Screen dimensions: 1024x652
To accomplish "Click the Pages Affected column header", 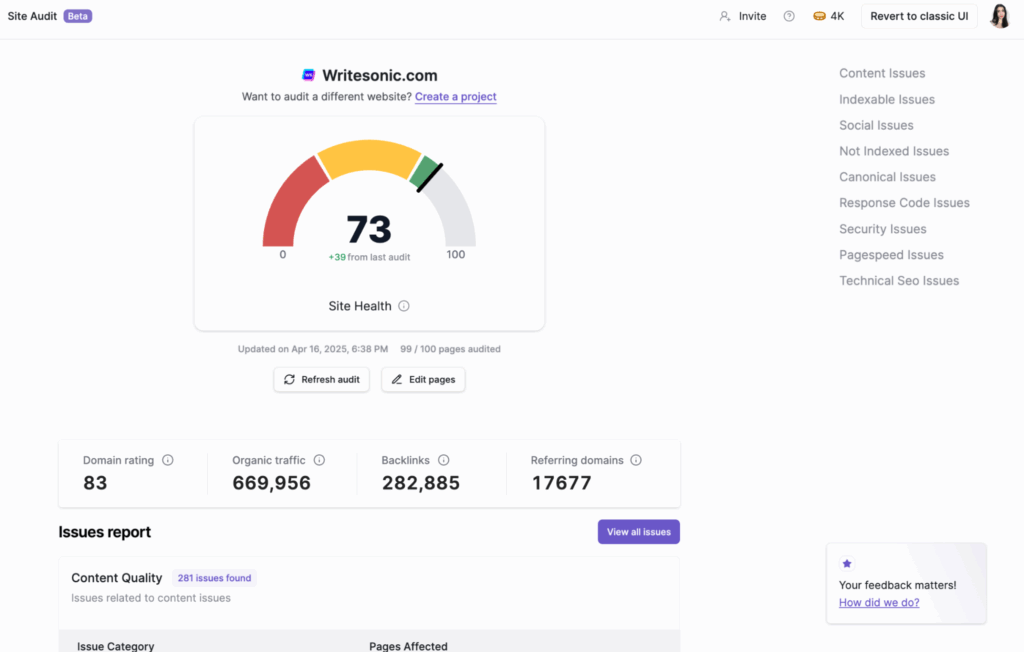I will click(408, 646).
